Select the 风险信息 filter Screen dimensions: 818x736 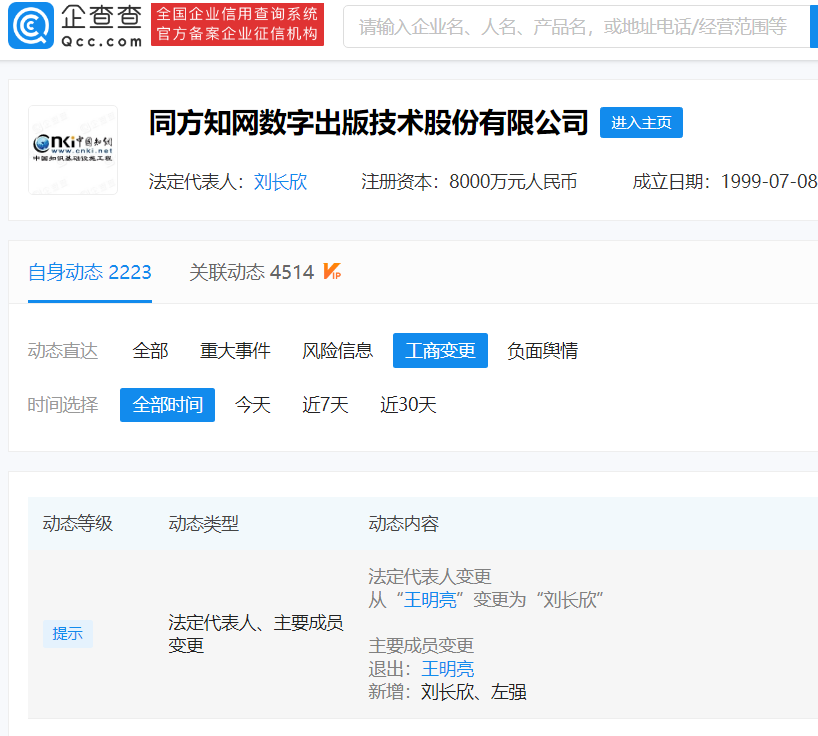338,351
